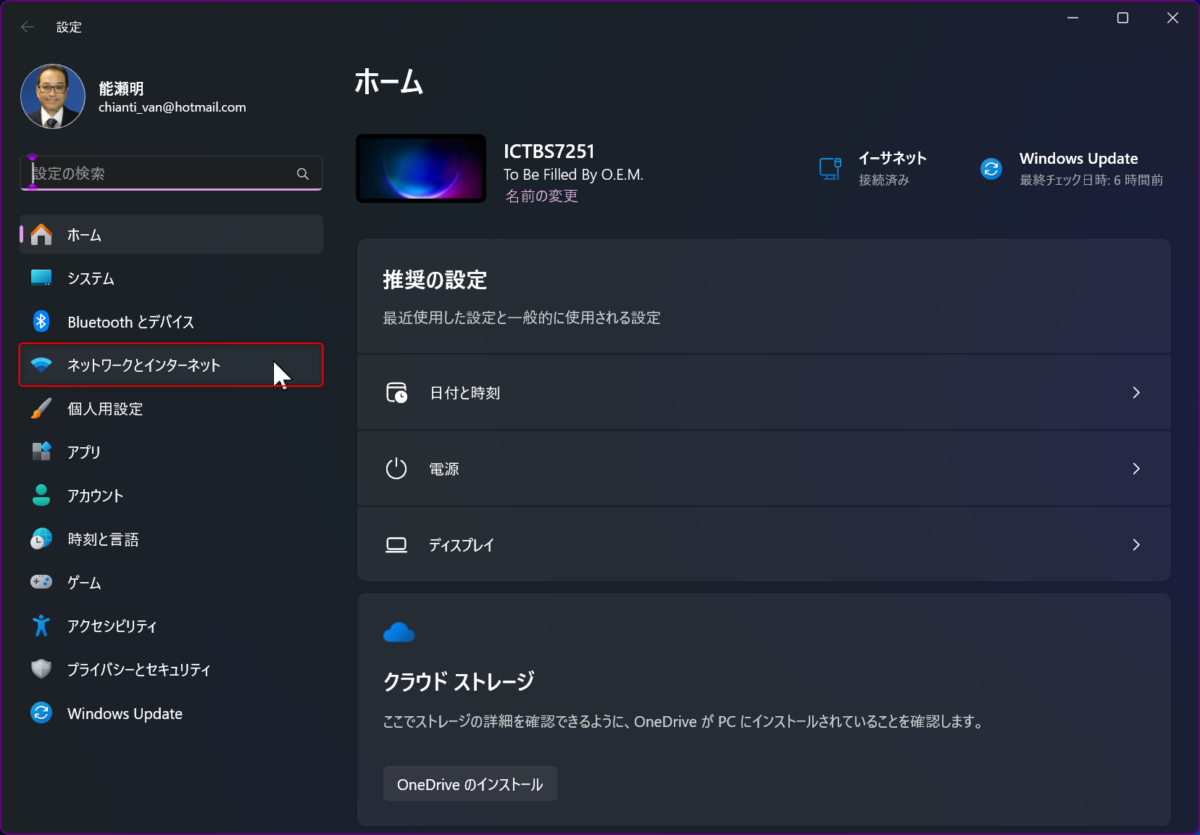Click the OneDrive cloud icon
Screen dimensions: 1200x835
pyautogui.click(x=399, y=633)
